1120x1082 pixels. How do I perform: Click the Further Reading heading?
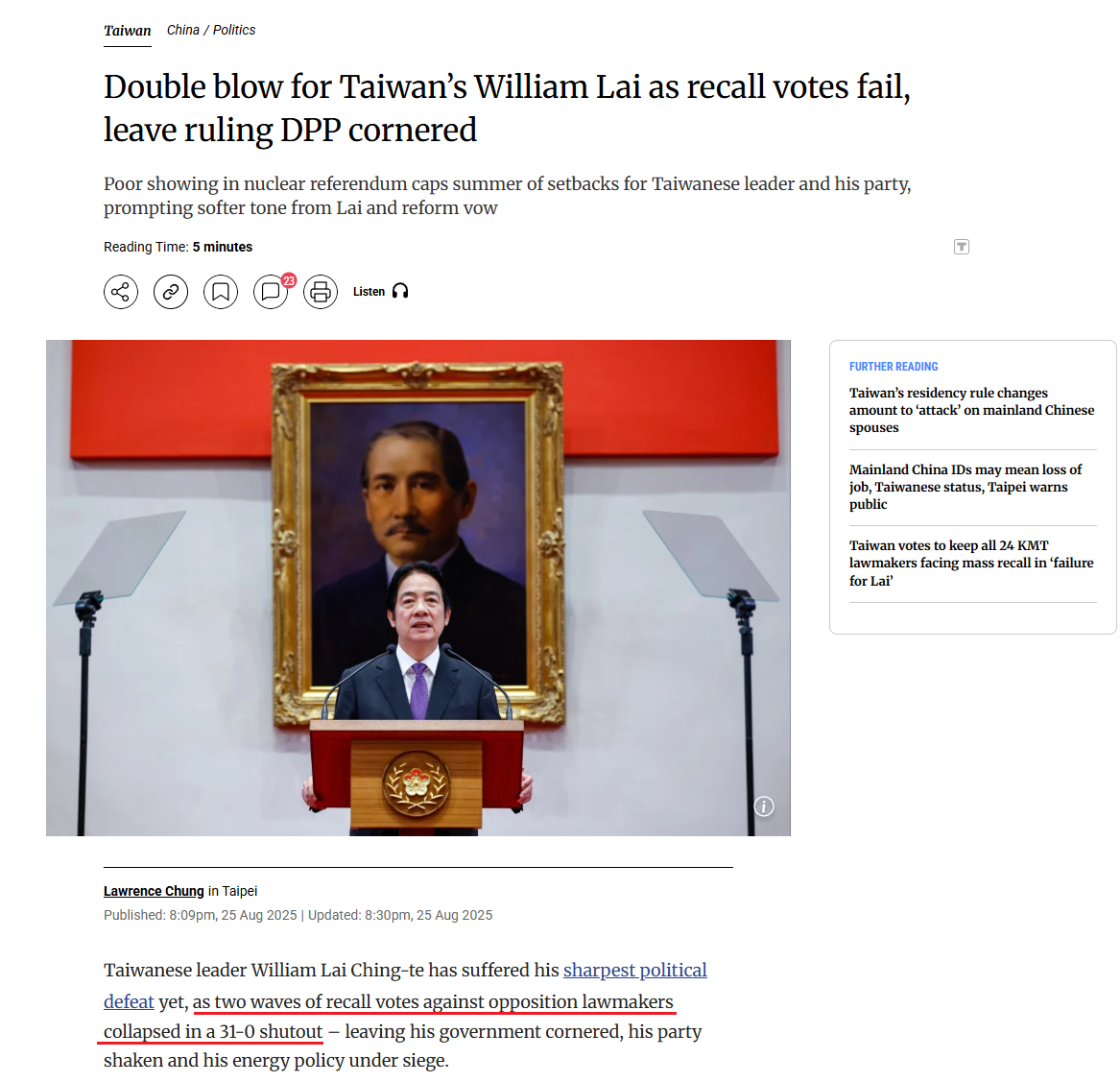point(894,367)
